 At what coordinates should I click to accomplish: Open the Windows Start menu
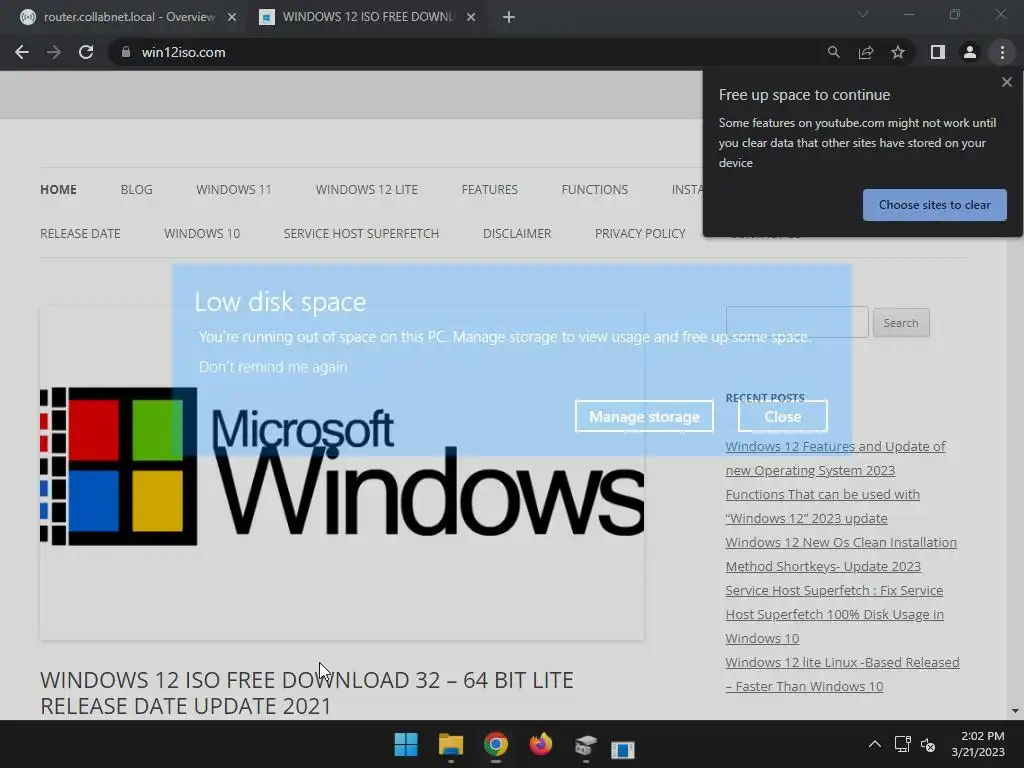click(x=406, y=744)
